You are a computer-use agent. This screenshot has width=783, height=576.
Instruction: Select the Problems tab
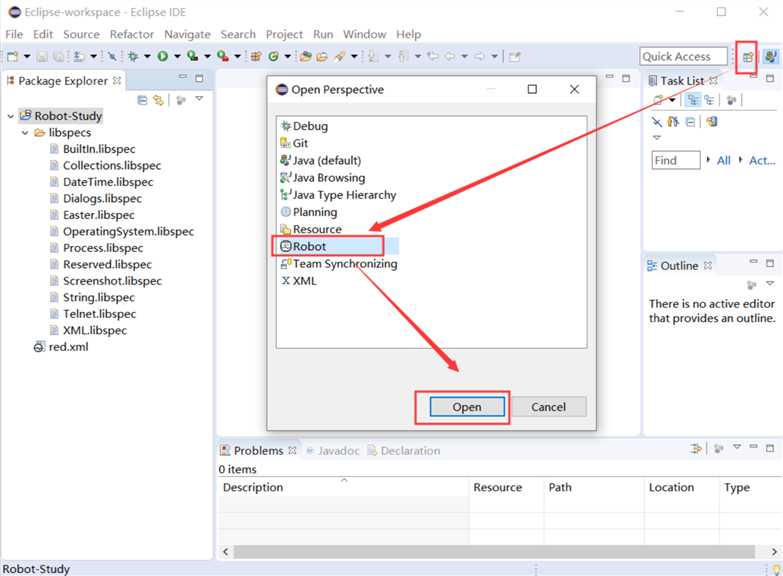click(258, 451)
